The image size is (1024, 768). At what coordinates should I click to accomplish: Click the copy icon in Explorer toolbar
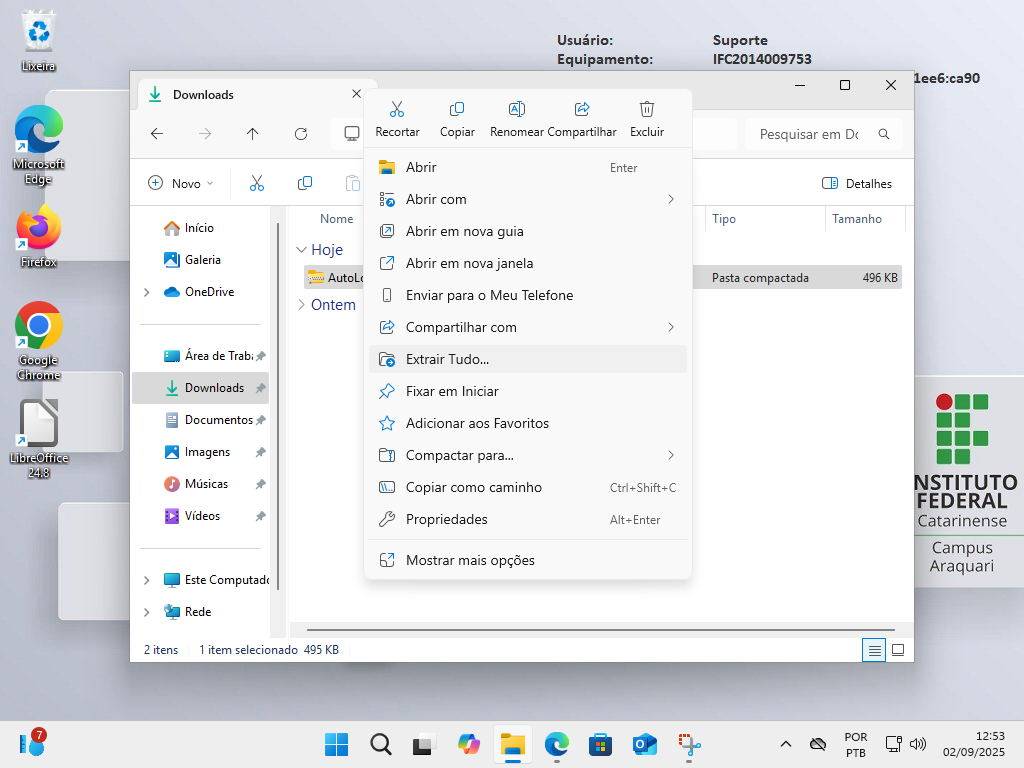coord(304,184)
